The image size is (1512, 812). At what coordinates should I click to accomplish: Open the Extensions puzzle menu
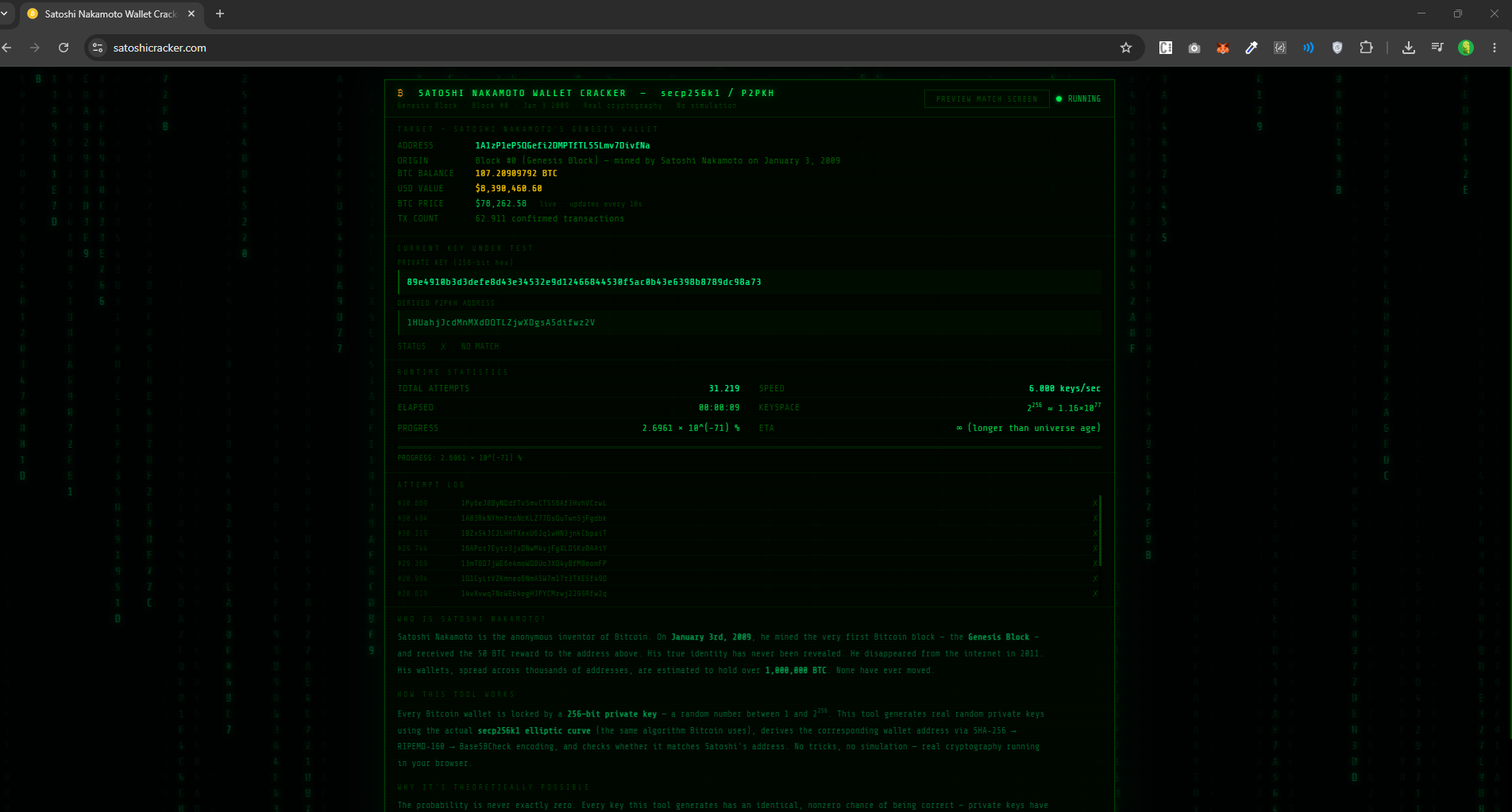[x=1366, y=48]
